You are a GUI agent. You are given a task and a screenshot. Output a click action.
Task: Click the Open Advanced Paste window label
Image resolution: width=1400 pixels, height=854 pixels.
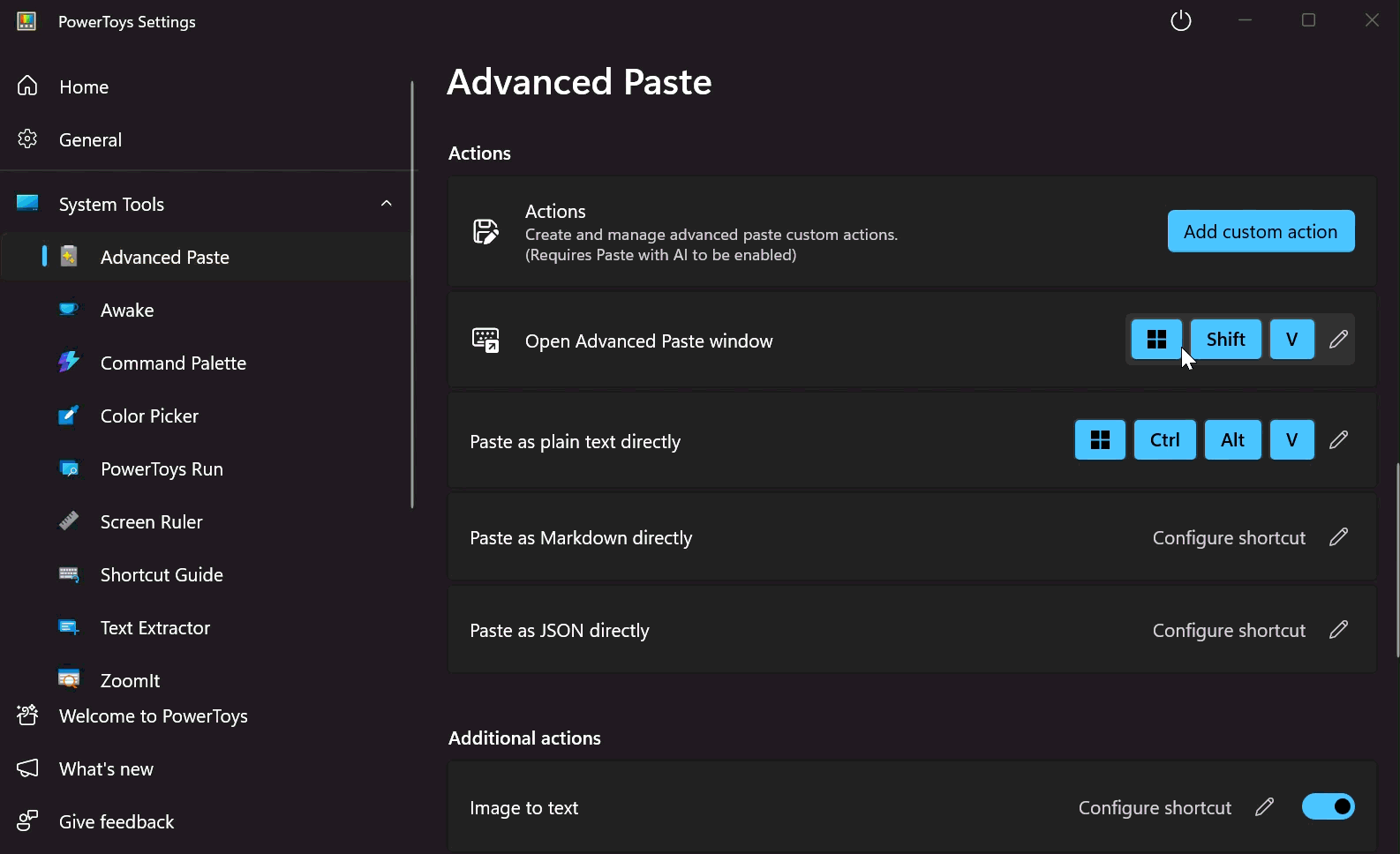point(649,341)
